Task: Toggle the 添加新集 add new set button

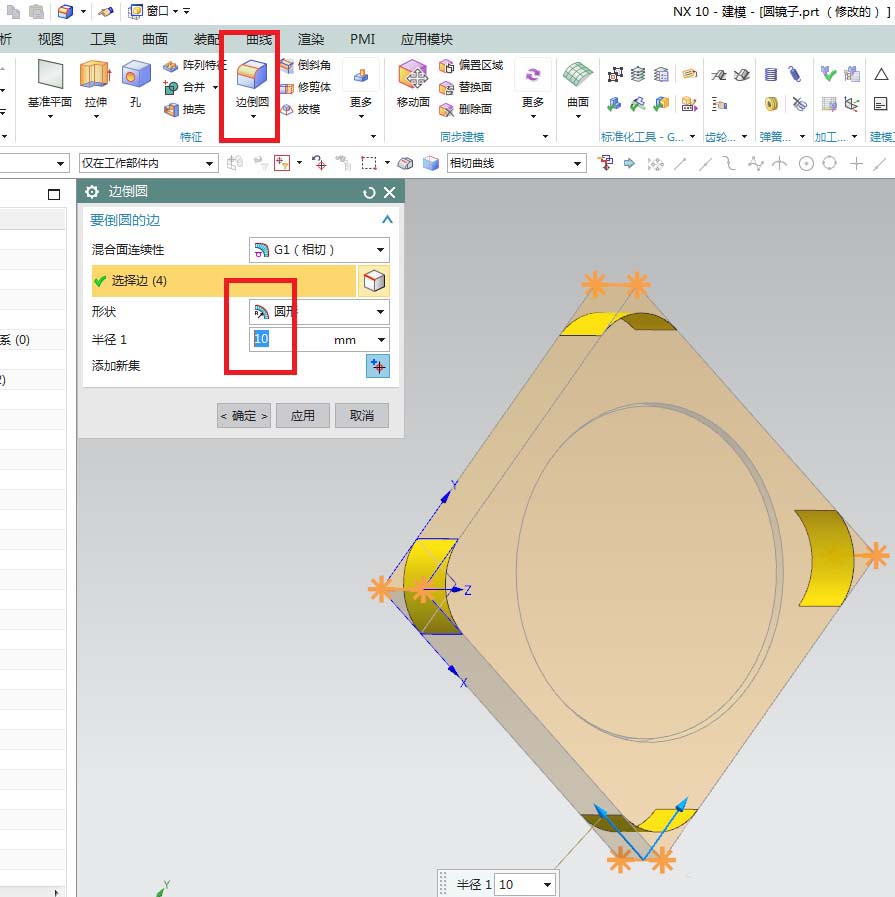Action: [x=377, y=366]
